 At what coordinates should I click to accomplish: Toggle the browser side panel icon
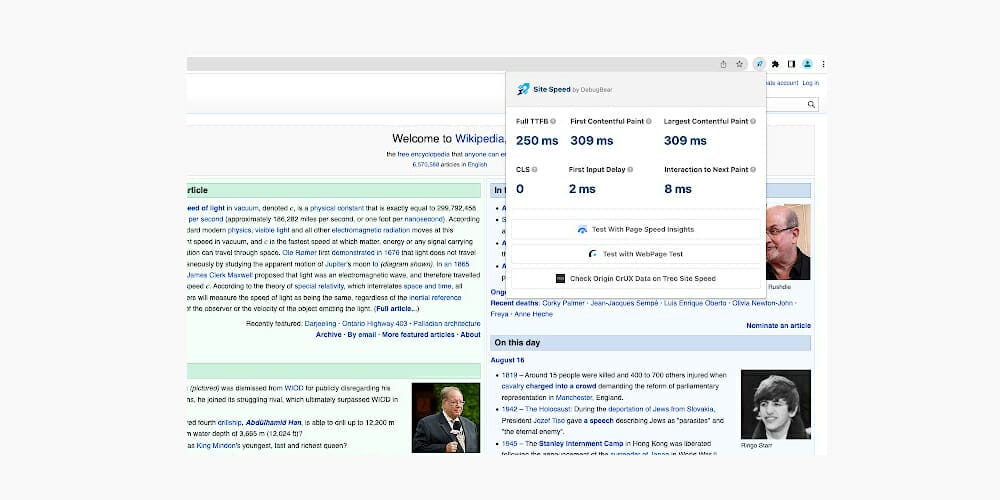click(791, 64)
